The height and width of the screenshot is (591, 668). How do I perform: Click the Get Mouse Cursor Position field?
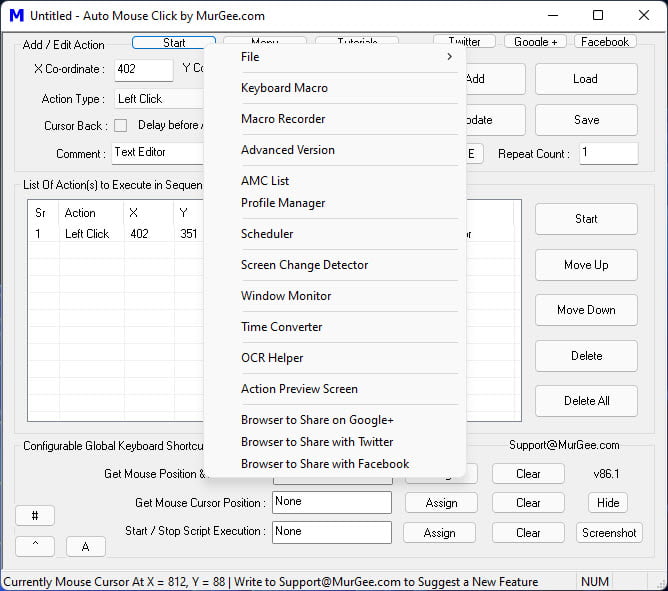tap(332, 502)
